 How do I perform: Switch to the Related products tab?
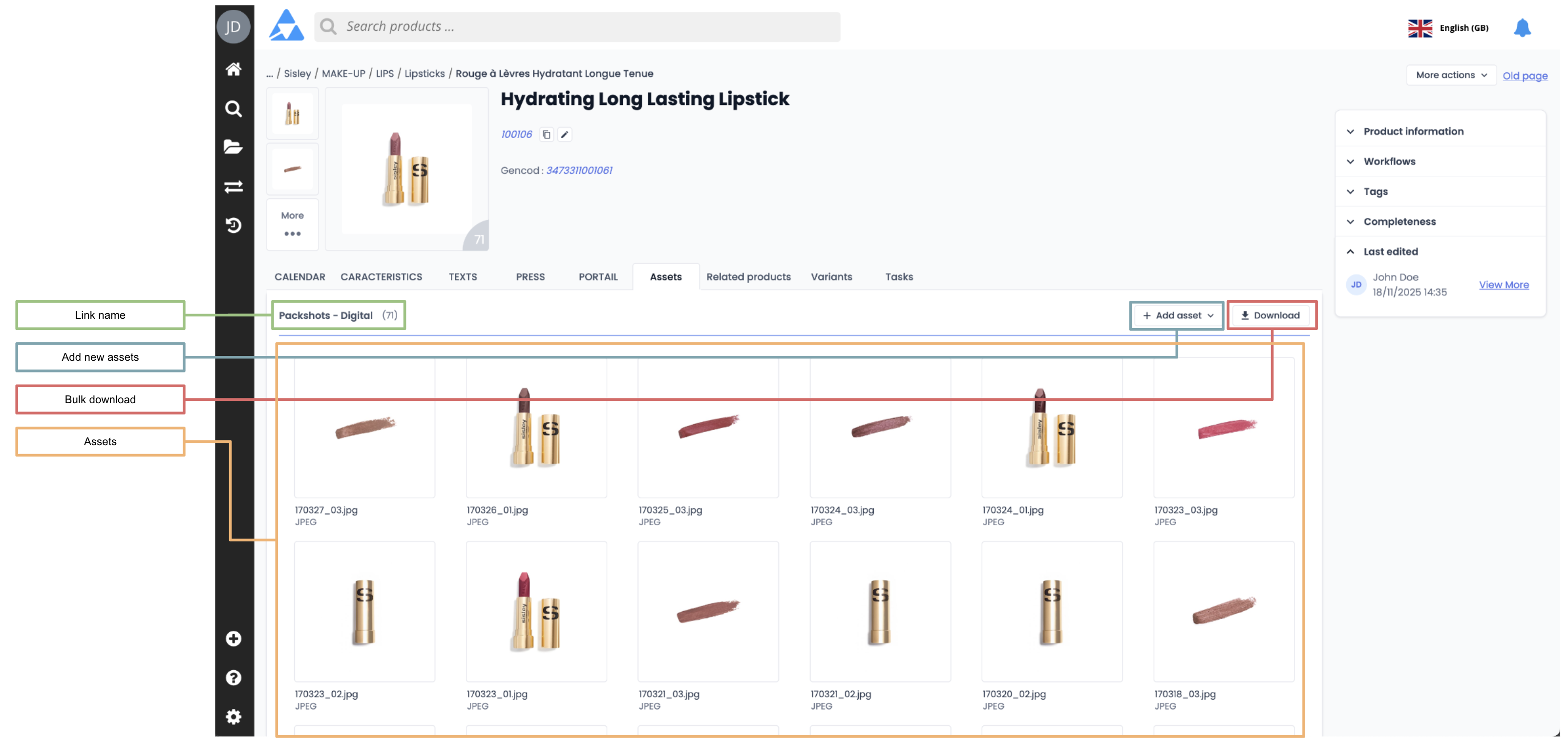tap(748, 277)
